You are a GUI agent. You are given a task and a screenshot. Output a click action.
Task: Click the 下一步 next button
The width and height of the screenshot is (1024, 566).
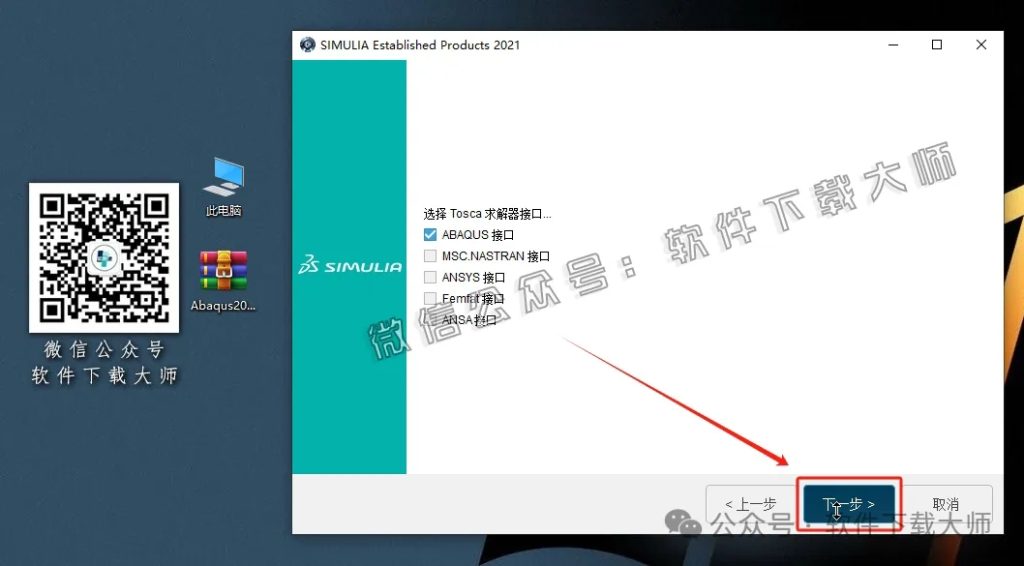click(848, 504)
